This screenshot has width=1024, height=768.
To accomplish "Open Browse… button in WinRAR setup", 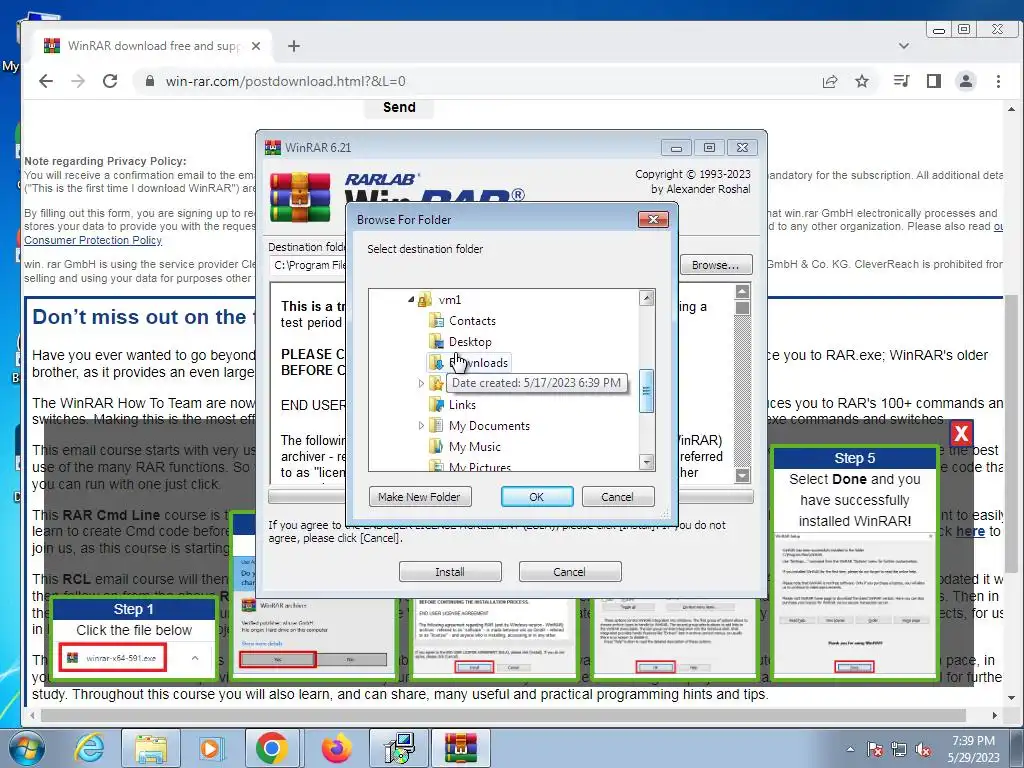I will pyautogui.click(x=716, y=265).
